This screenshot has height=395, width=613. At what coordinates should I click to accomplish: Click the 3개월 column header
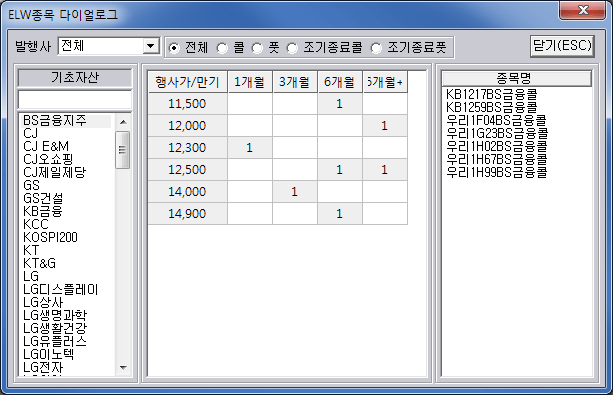pyautogui.click(x=295, y=82)
